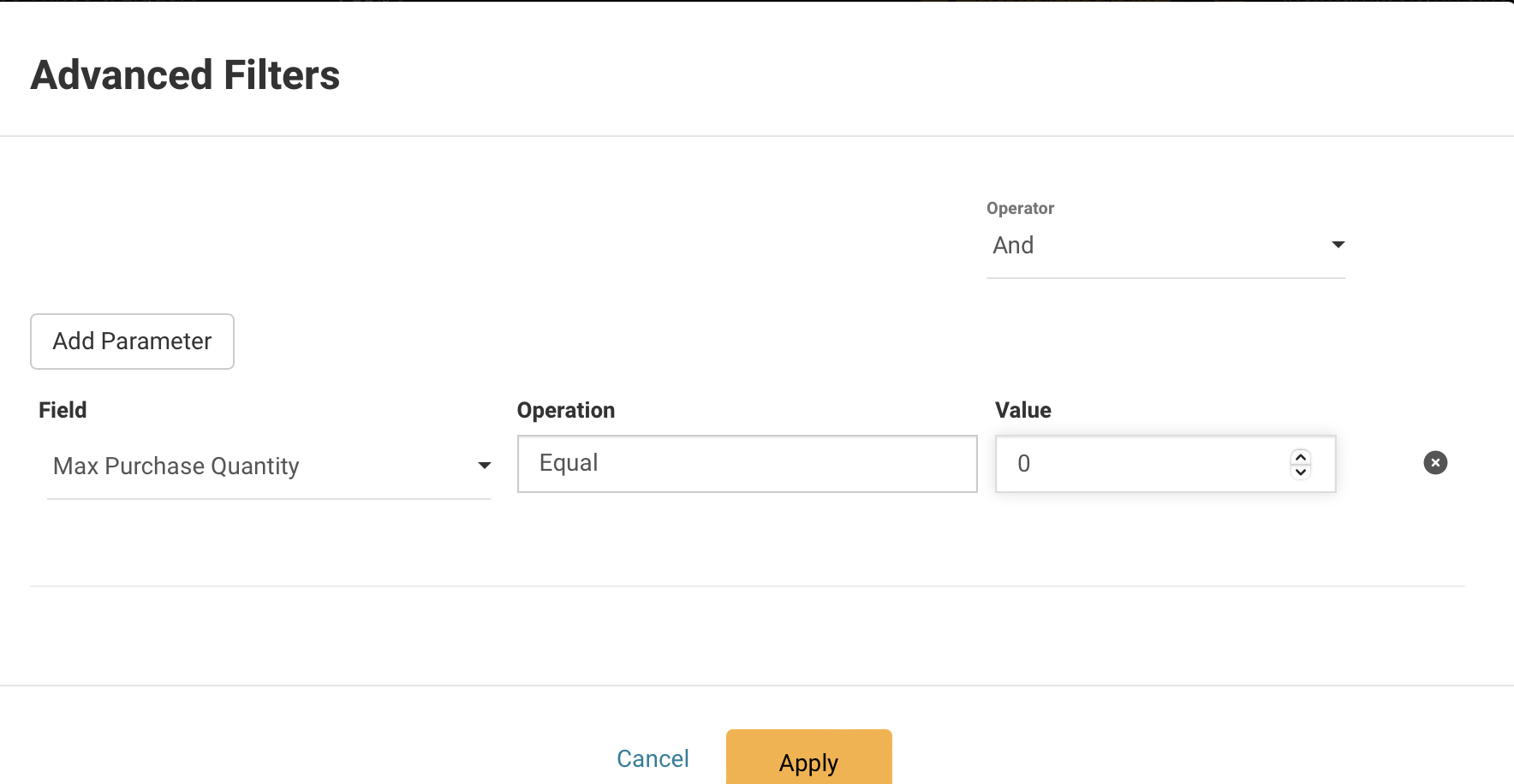The width and height of the screenshot is (1514, 784).
Task: Click the Add Parameter button
Action: tap(132, 342)
